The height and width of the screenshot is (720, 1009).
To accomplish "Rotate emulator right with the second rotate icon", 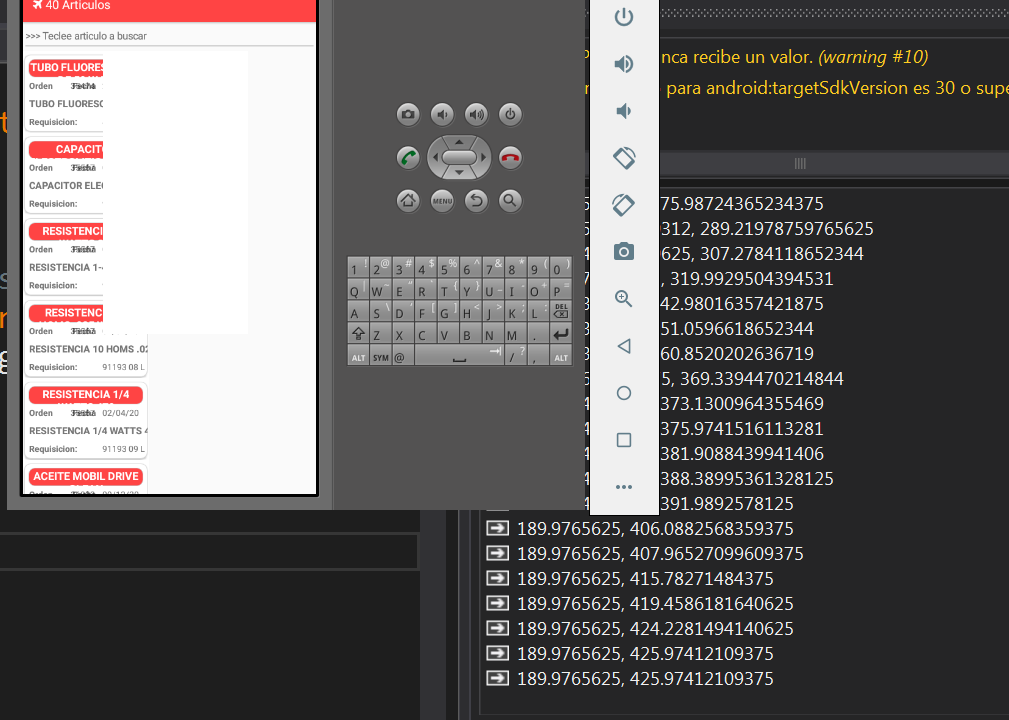I will coord(624,205).
